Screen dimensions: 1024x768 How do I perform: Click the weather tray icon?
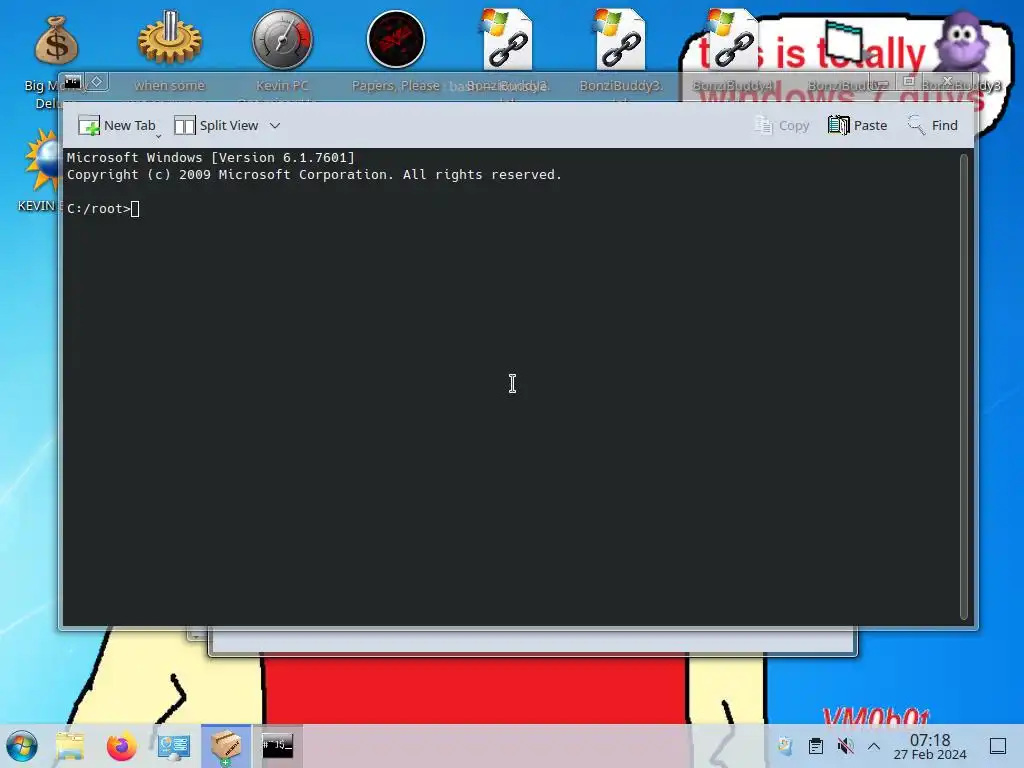pyautogui.click(x=785, y=746)
